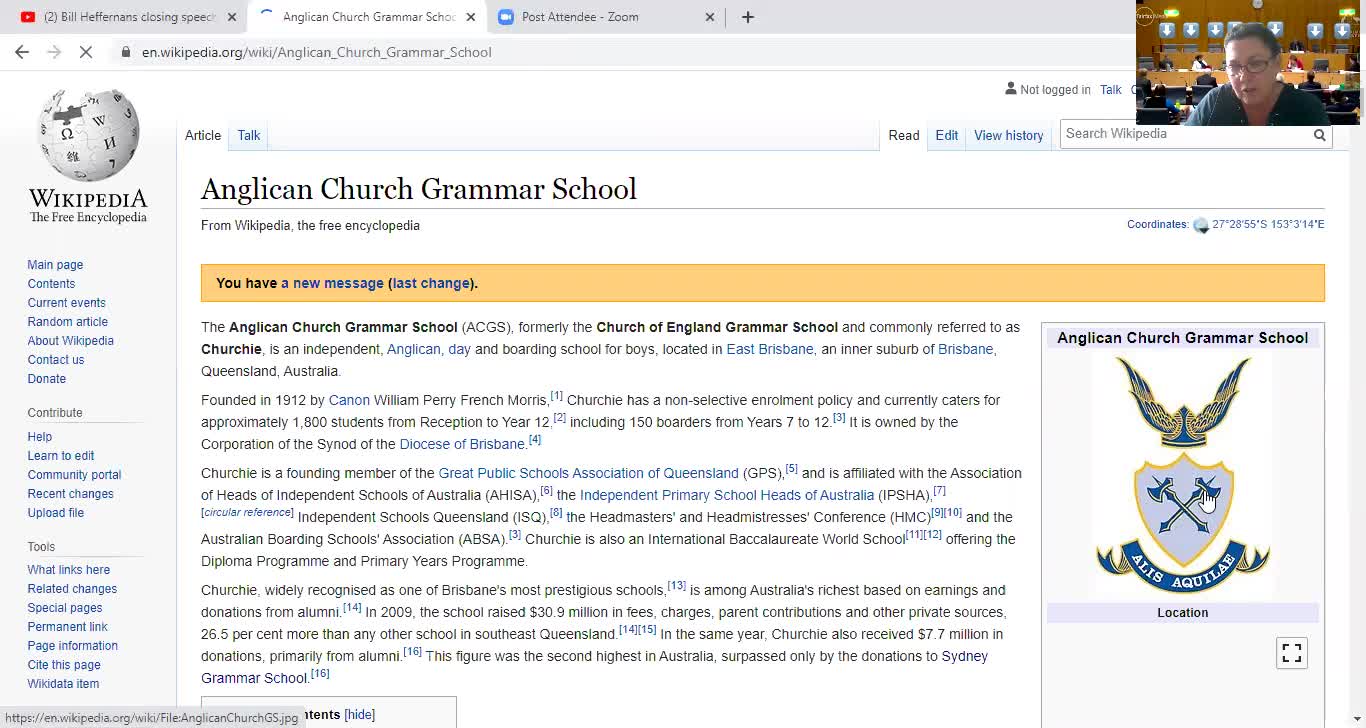Close the Bill Heffernans closing speech tab

pyautogui.click(x=232, y=17)
